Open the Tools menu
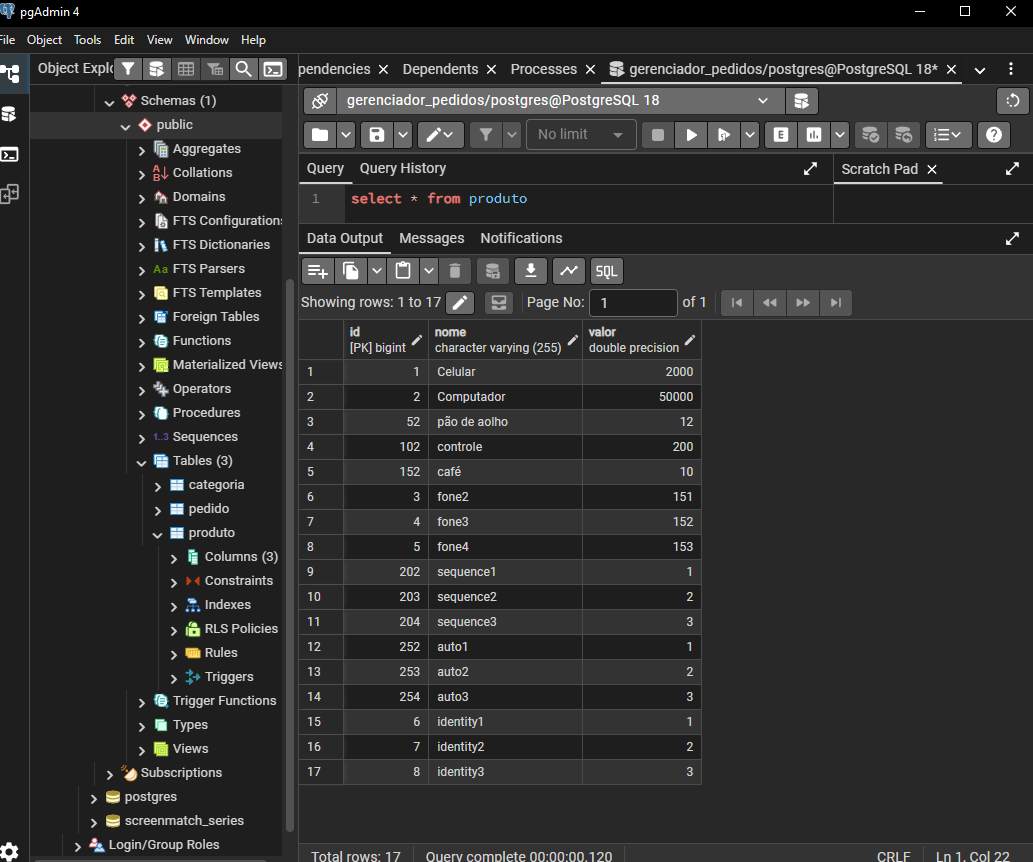The image size is (1033, 862). coord(87,40)
